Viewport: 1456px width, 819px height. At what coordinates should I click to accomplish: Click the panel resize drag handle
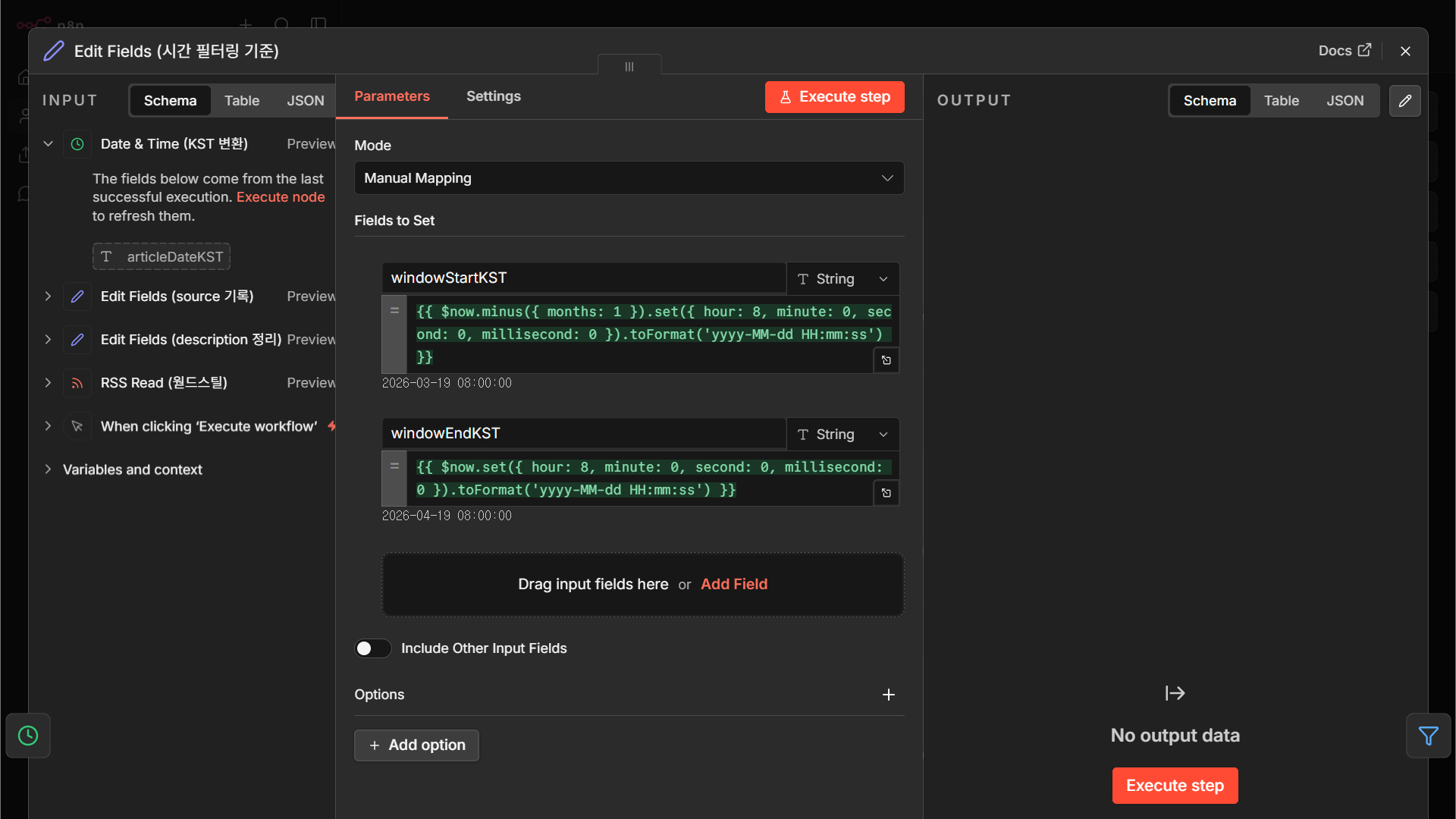[629, 66]
